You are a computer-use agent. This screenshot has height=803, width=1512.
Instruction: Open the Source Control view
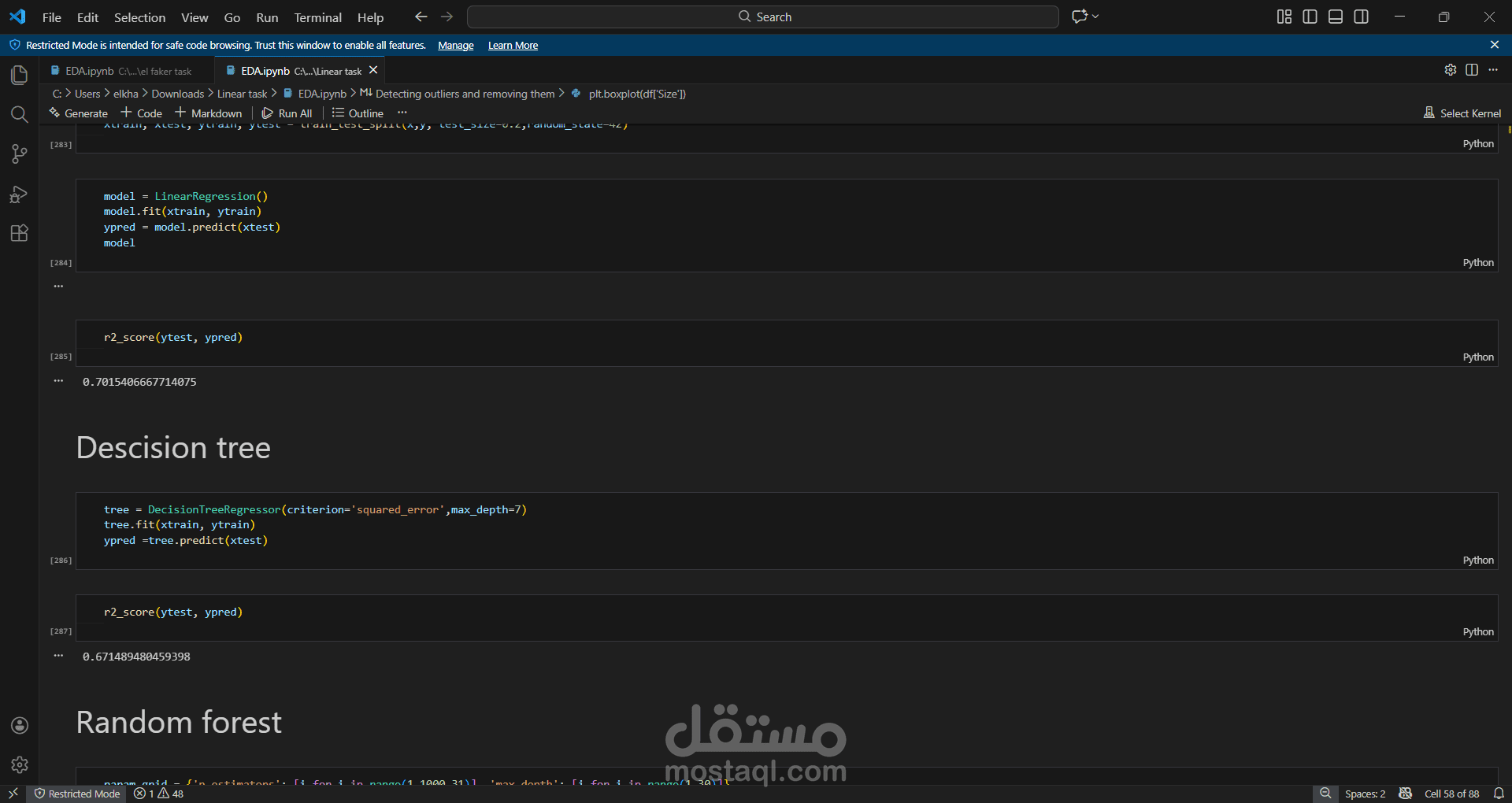(20, 154)
